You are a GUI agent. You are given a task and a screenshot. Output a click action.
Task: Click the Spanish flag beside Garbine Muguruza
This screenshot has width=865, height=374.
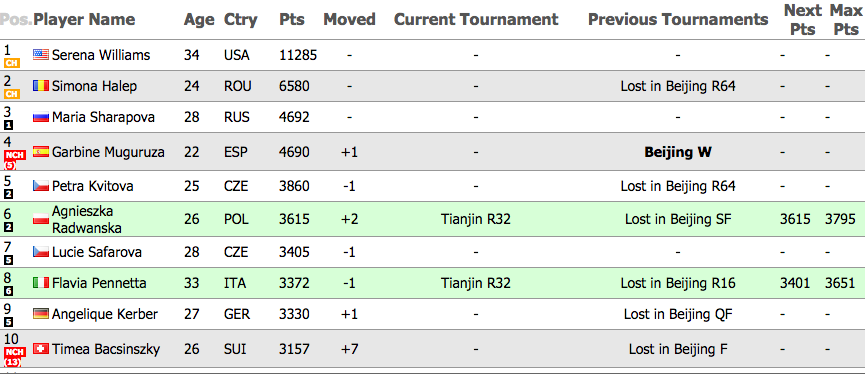41,152
